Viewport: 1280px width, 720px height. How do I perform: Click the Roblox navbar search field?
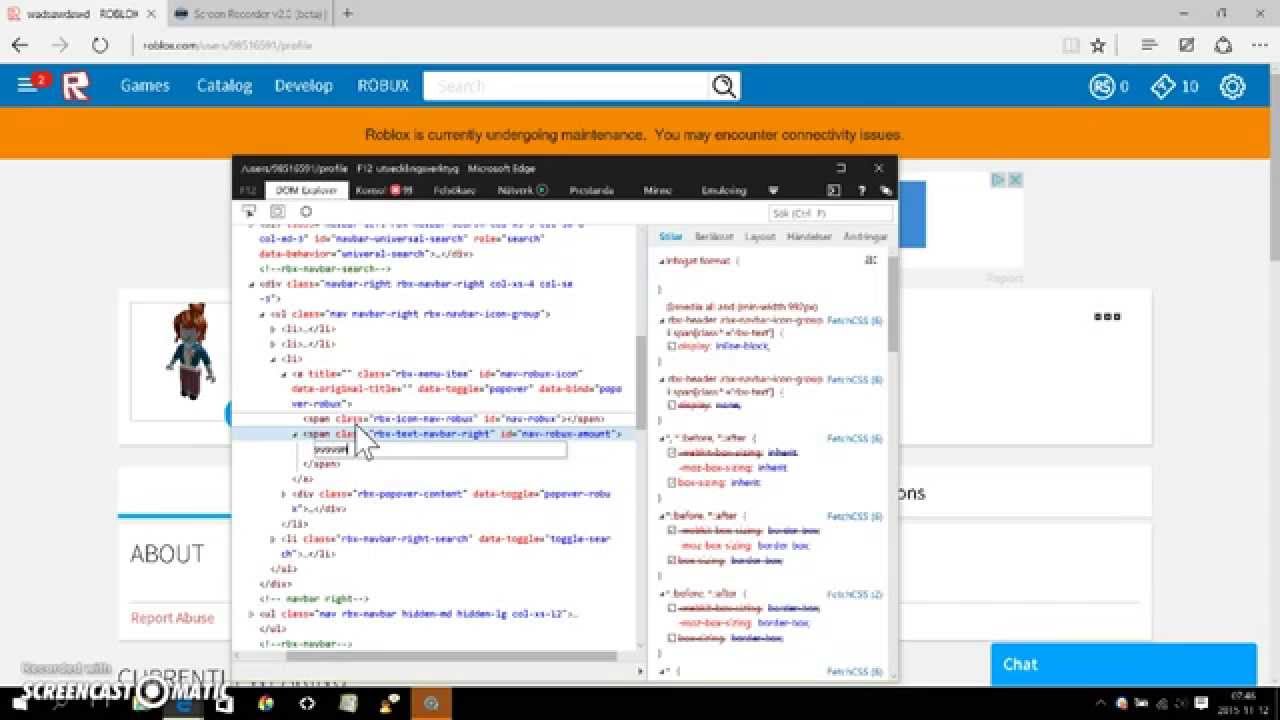567,86
